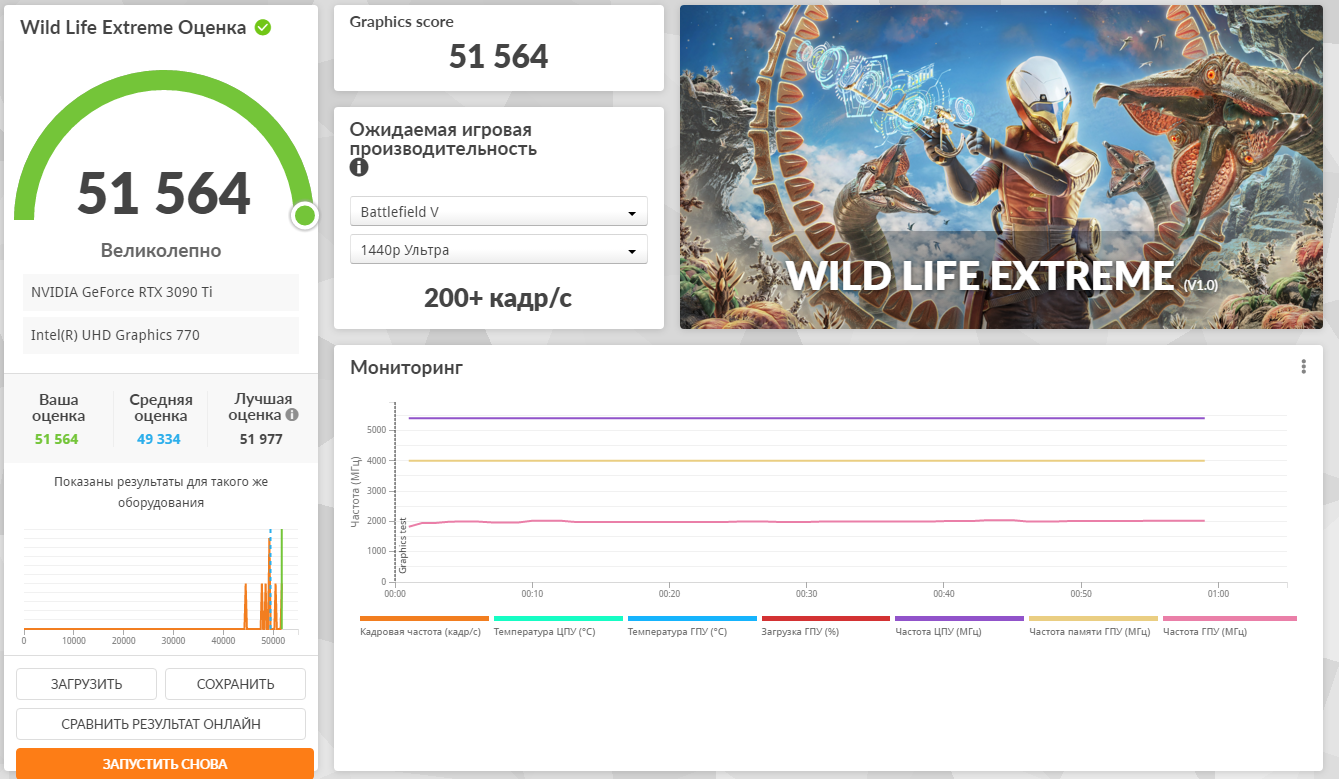Toggle the Частота ГПУ legend swatch
The height and width of the screenshot is (779, 1339).
[x=1230, y=619]
